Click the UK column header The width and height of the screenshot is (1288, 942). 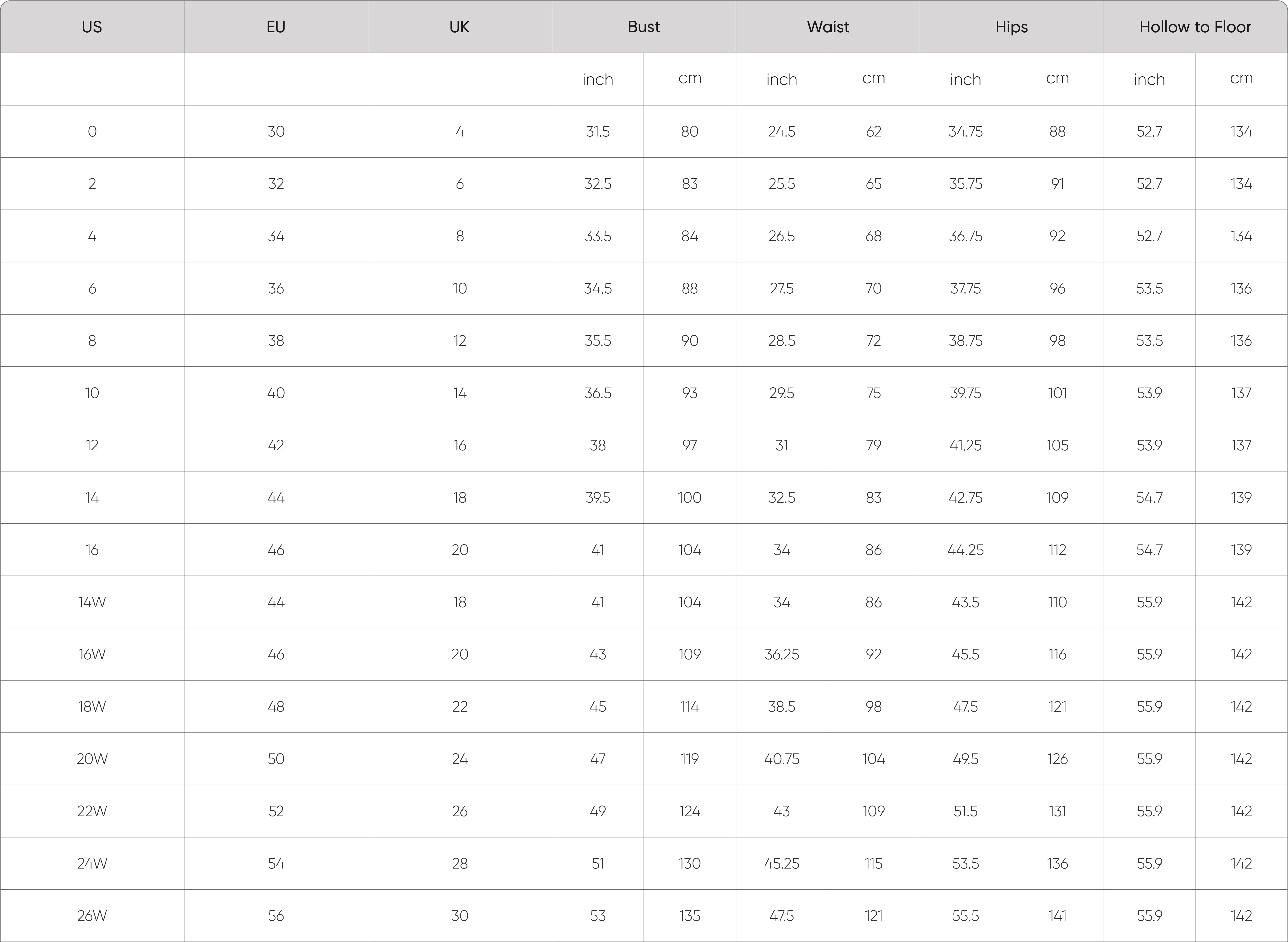460,27
